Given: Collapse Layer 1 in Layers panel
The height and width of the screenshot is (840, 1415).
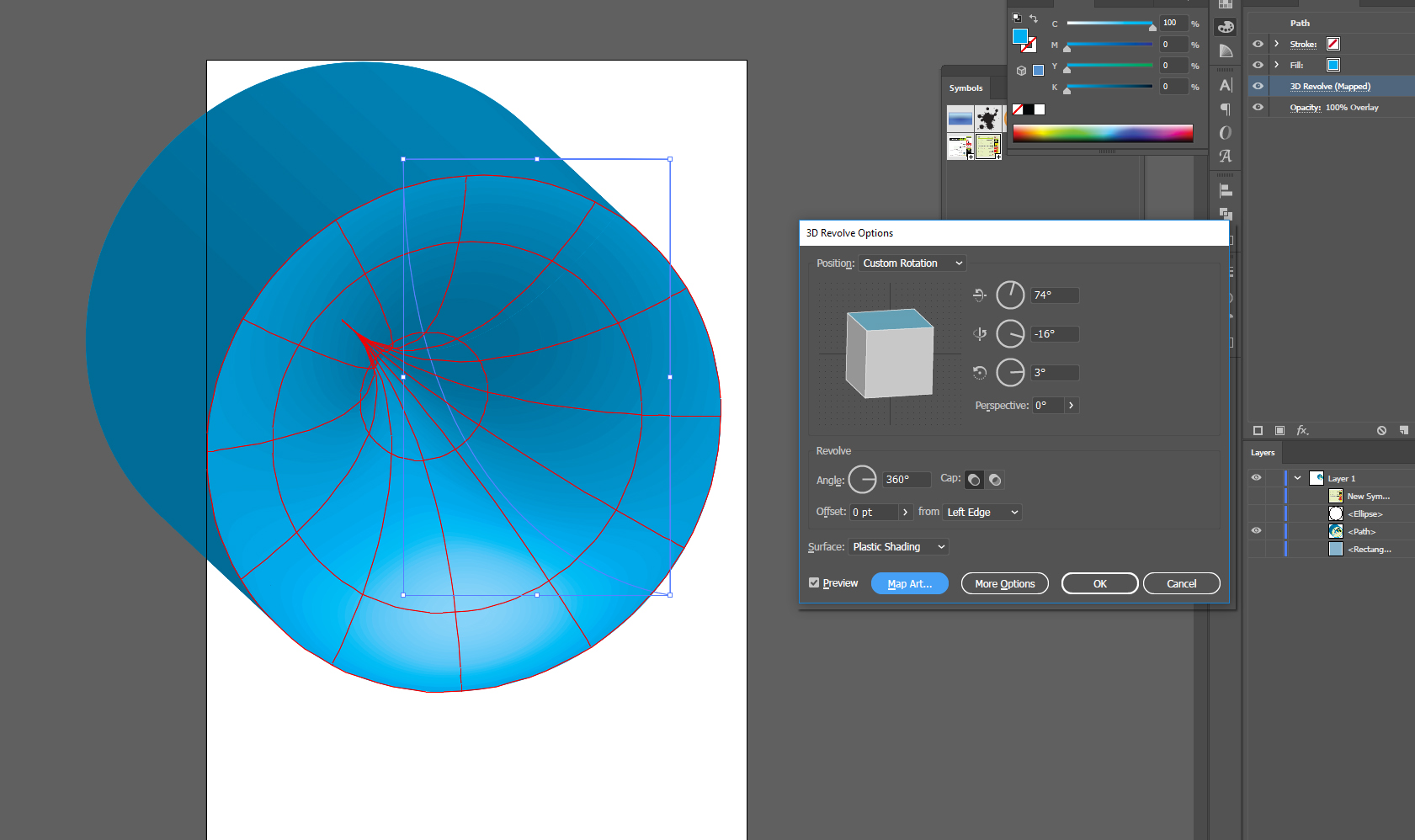Looking at the screenshot, I should pos(1297,478).
